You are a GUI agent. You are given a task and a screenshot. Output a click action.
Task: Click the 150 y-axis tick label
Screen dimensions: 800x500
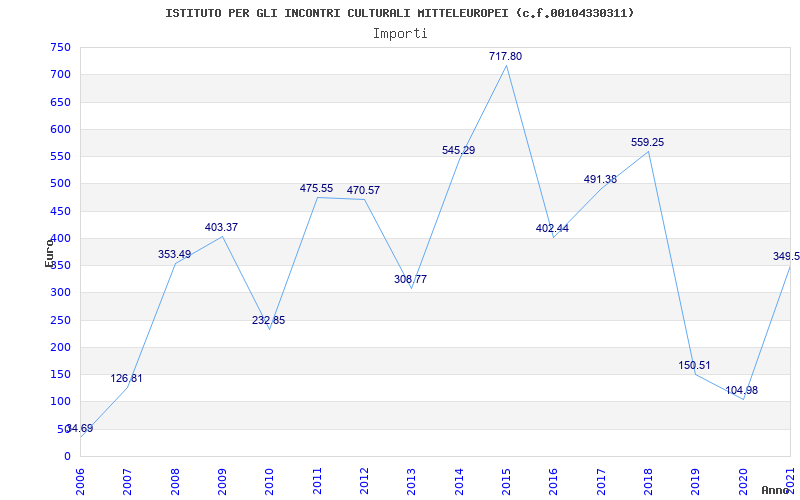(60, 374)
